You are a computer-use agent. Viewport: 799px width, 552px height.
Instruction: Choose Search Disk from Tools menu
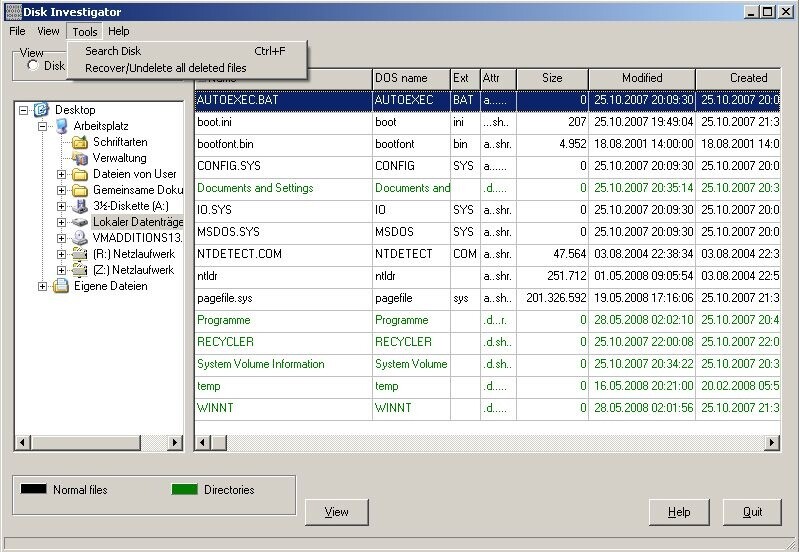click(187, 51)
